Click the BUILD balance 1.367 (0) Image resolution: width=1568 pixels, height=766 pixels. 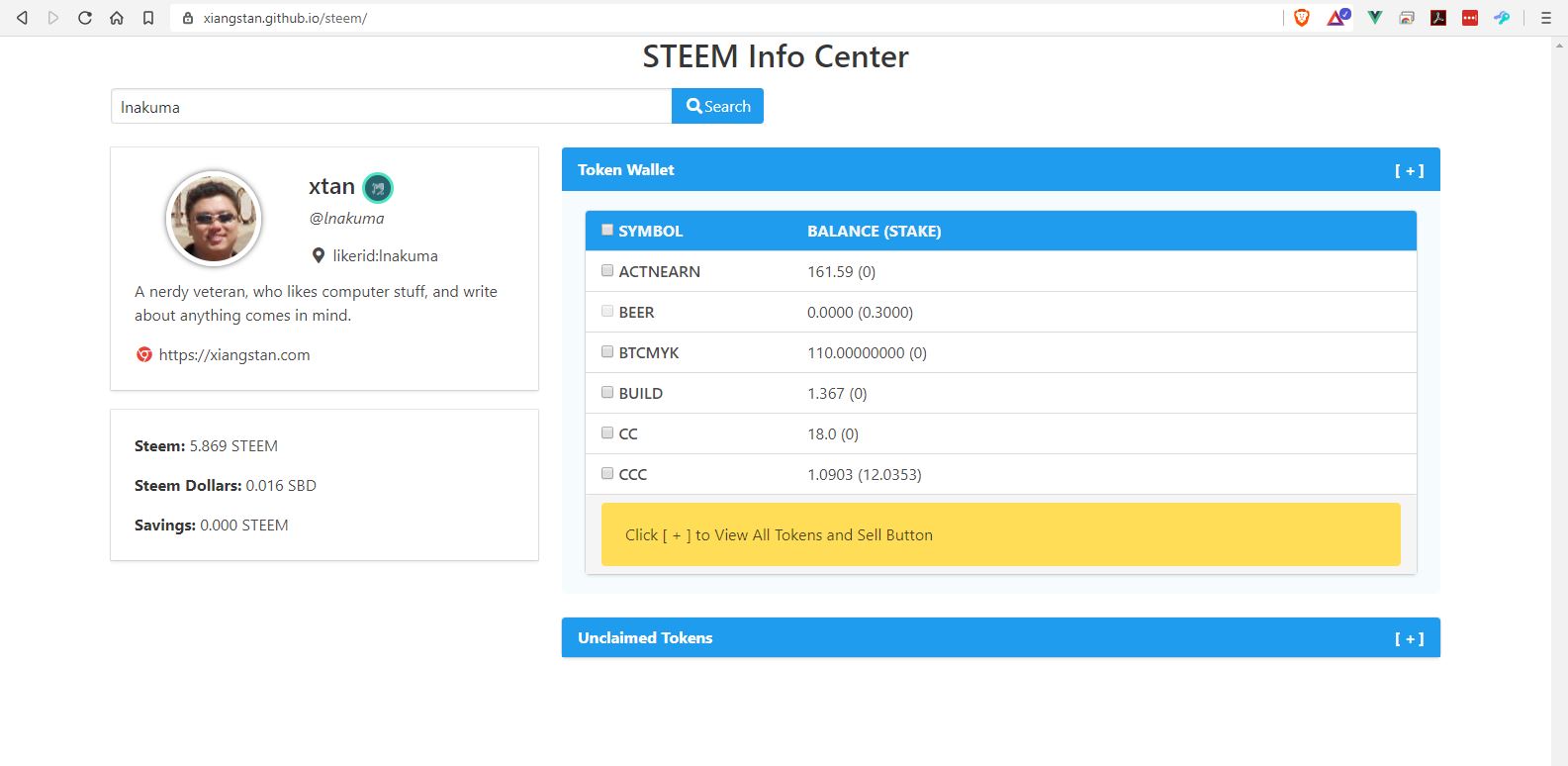[837, 393]
